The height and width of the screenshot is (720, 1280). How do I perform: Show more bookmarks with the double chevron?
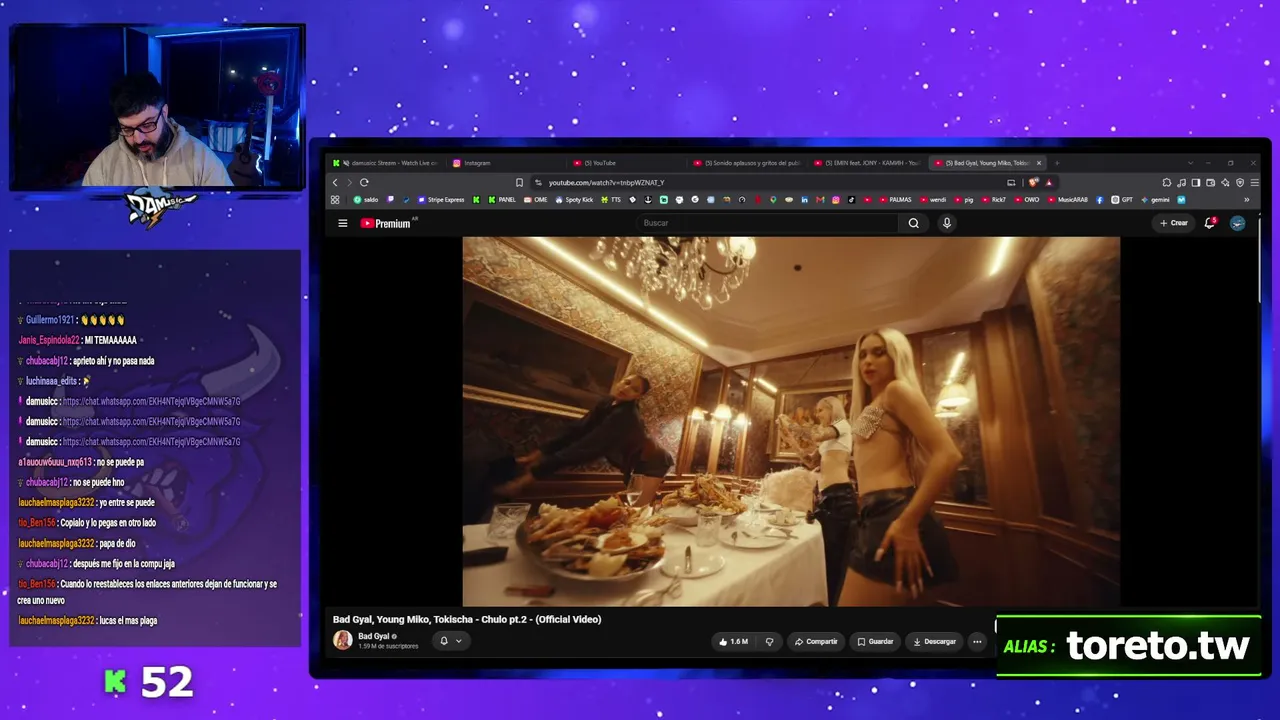[x=1246, y=200]
